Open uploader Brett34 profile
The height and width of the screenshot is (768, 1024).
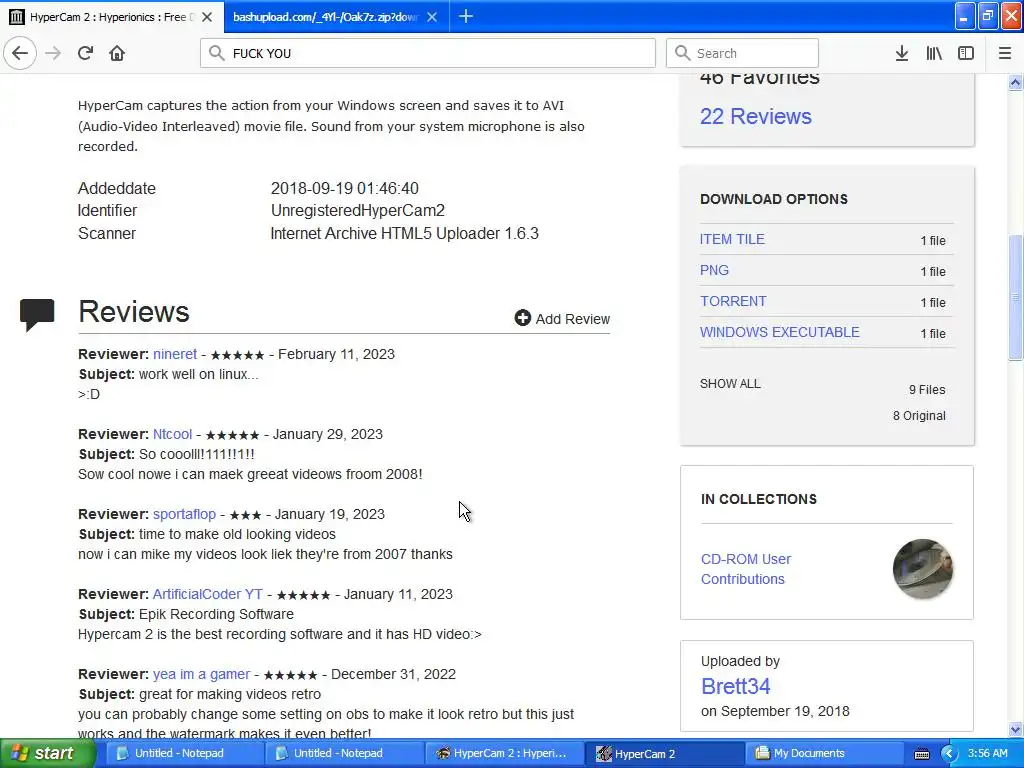tap(735, 686)
